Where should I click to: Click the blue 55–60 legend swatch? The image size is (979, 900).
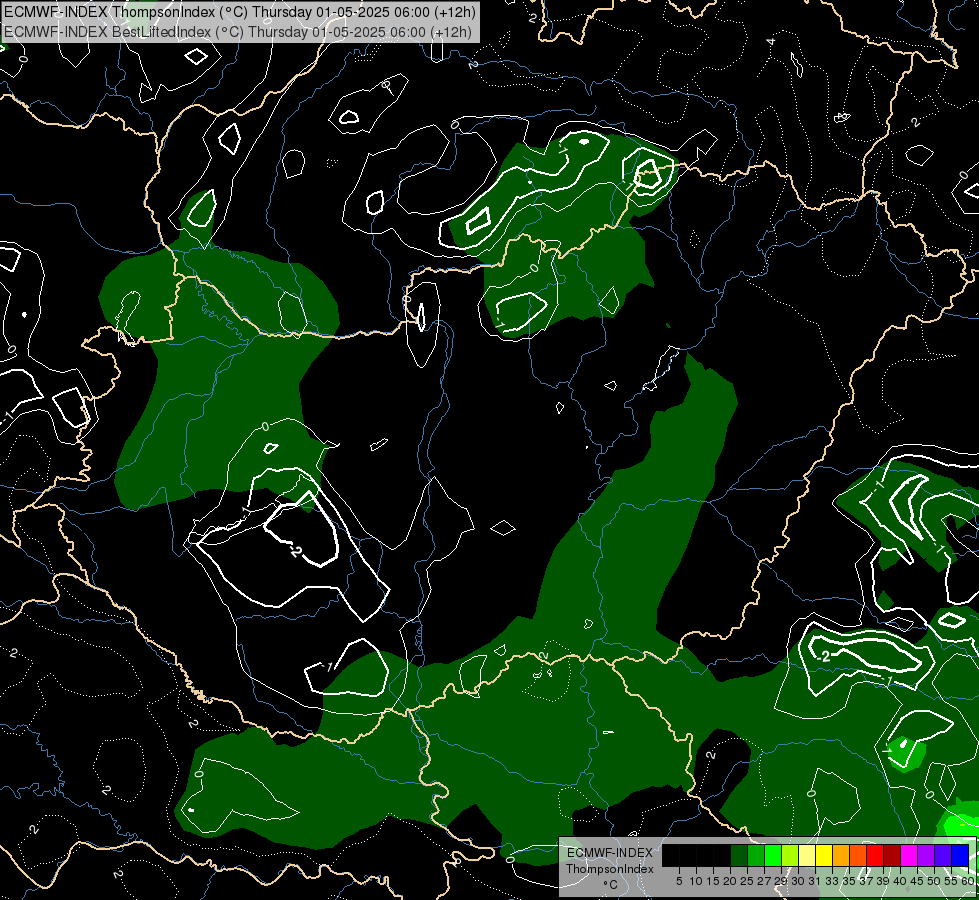coord(960,855)
